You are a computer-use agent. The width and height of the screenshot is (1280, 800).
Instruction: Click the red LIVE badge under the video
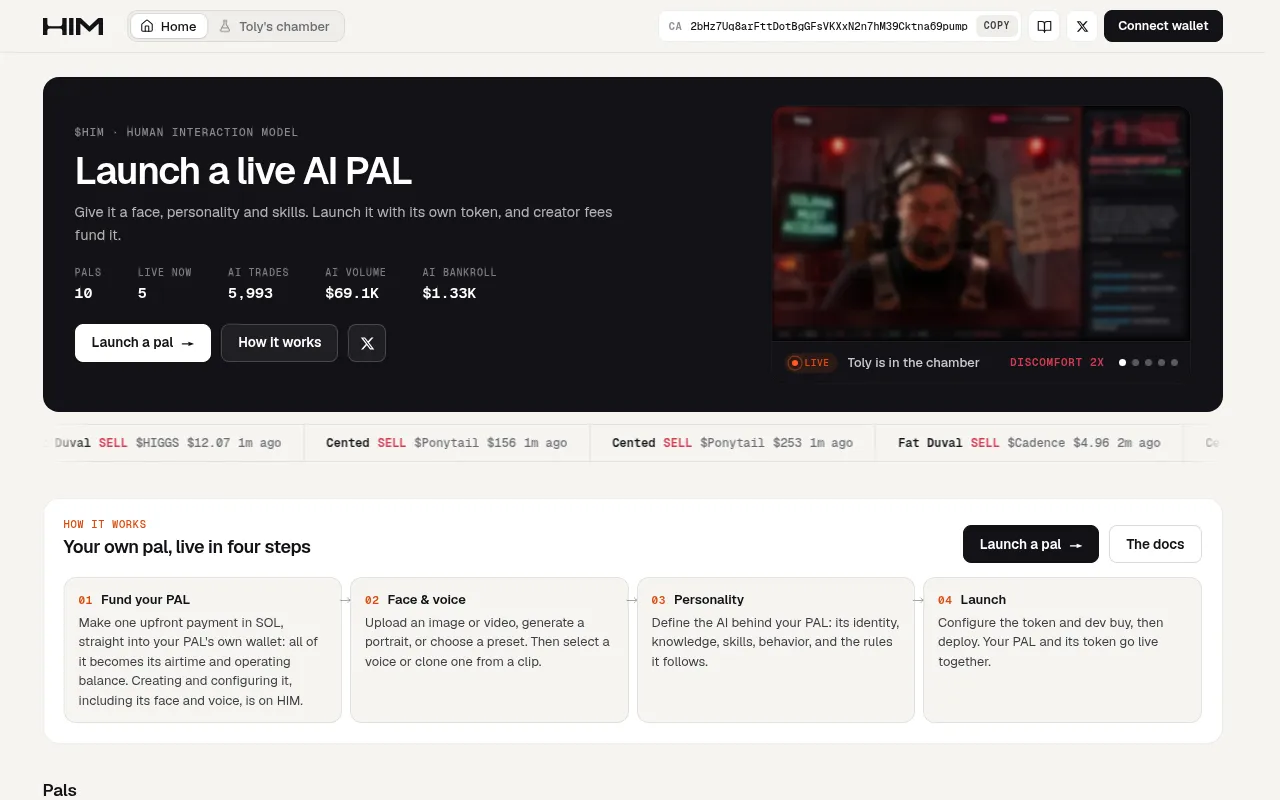coord(810,363)
